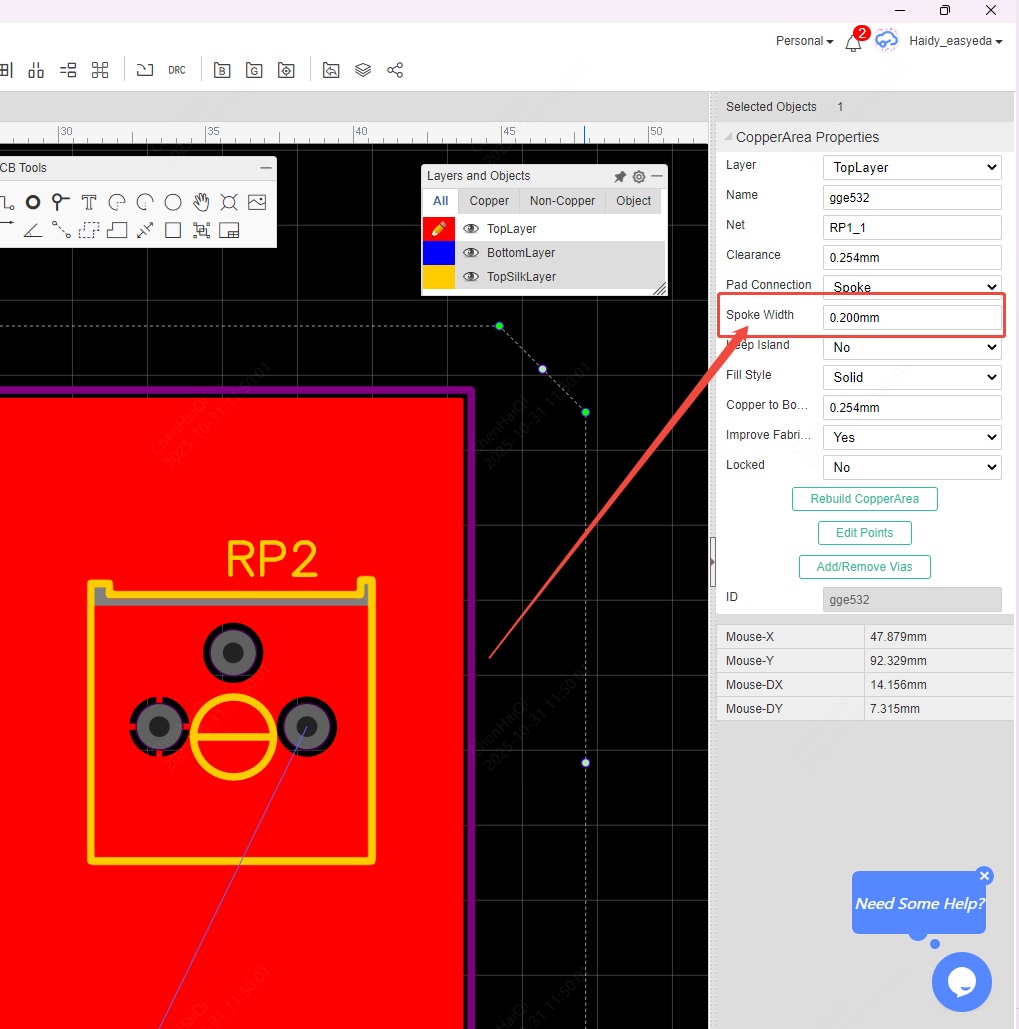Activate the hand pan tool

coord(201,202)
